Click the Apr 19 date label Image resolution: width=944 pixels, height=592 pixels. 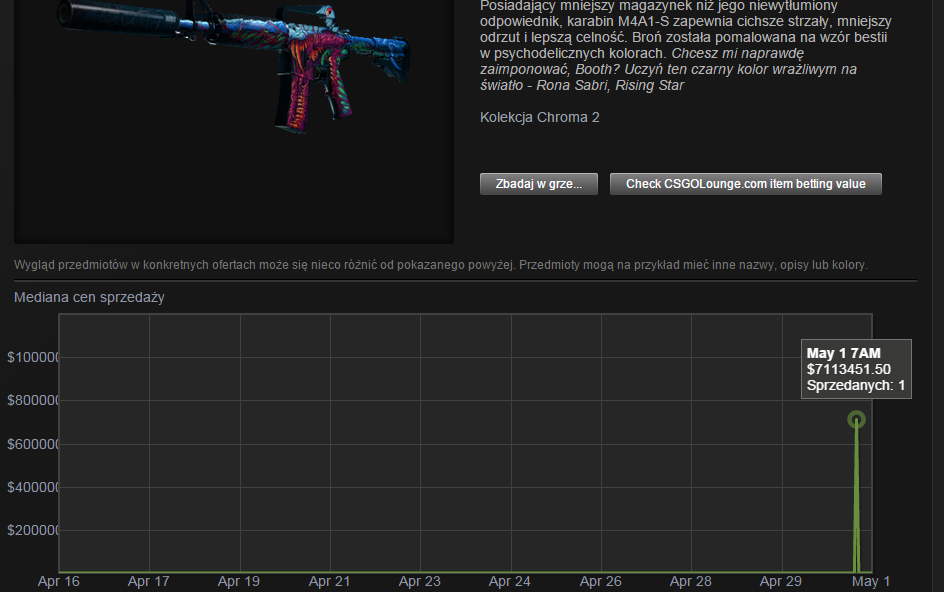238,582
